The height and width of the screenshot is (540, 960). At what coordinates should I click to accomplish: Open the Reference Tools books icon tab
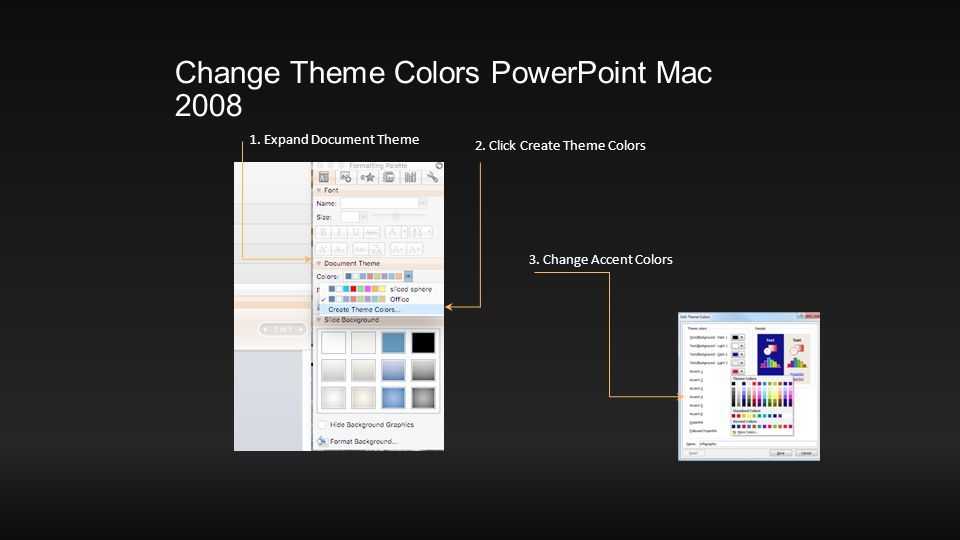coord(410,177)
